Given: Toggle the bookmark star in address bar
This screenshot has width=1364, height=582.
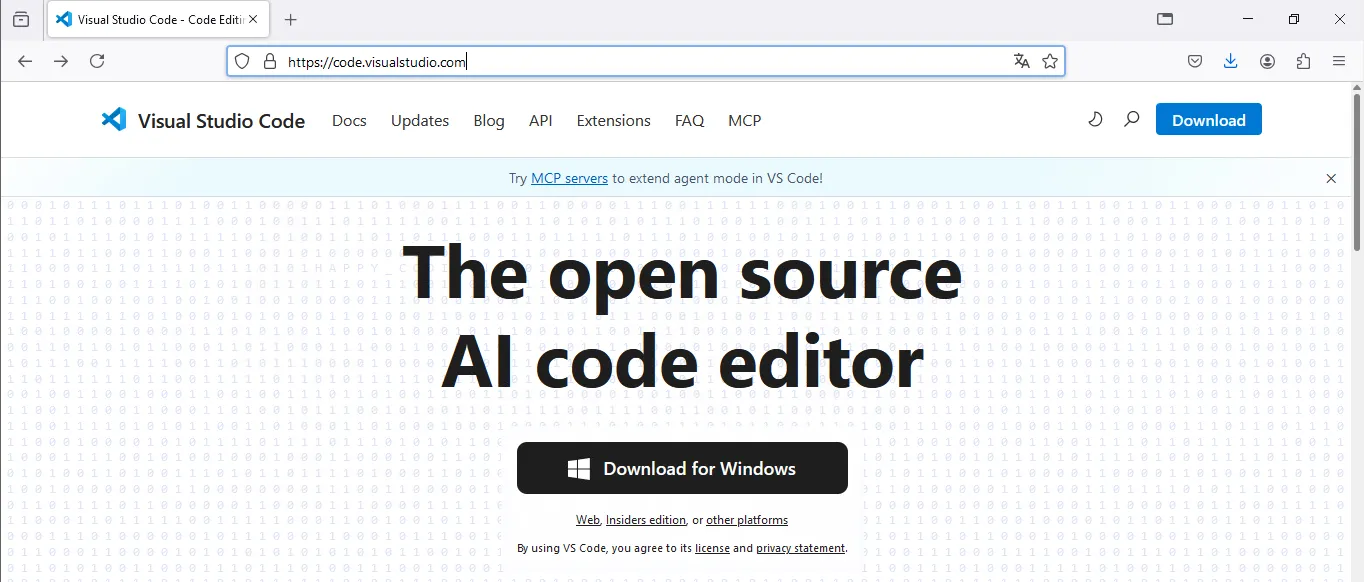Looking at the screenshot, I should [1051, 61].
